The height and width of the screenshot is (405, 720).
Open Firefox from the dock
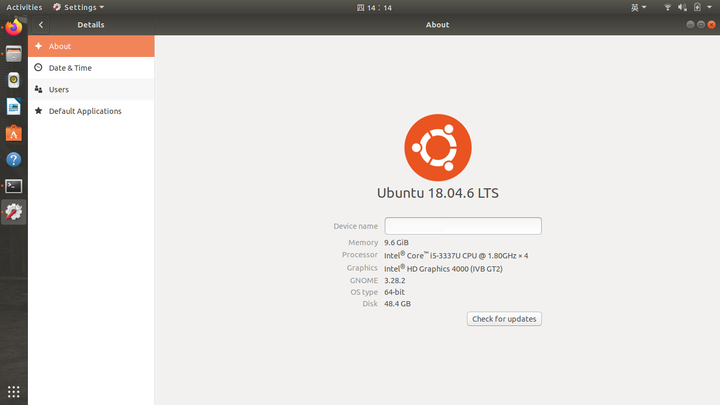pyautogui.click(x=14, y=28)
